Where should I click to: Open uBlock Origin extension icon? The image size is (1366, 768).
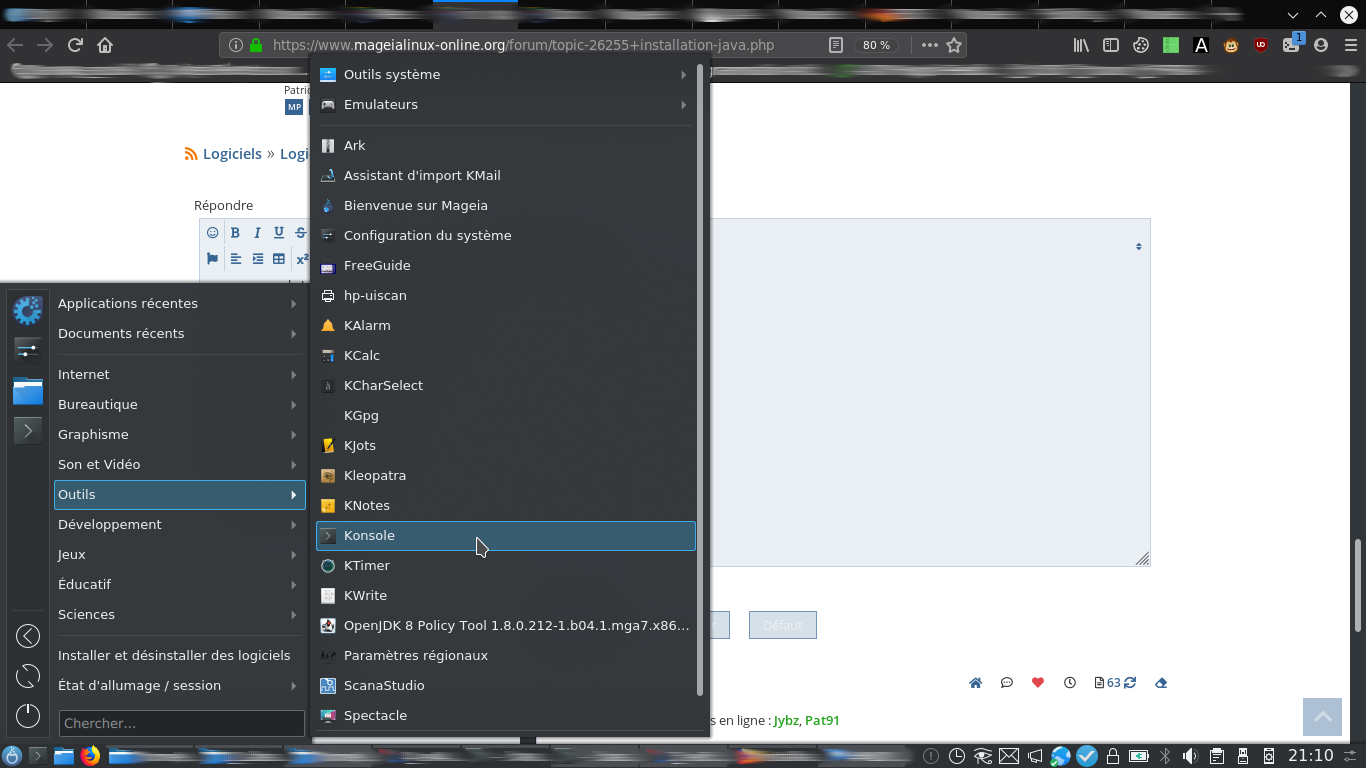coord(1261,45)
